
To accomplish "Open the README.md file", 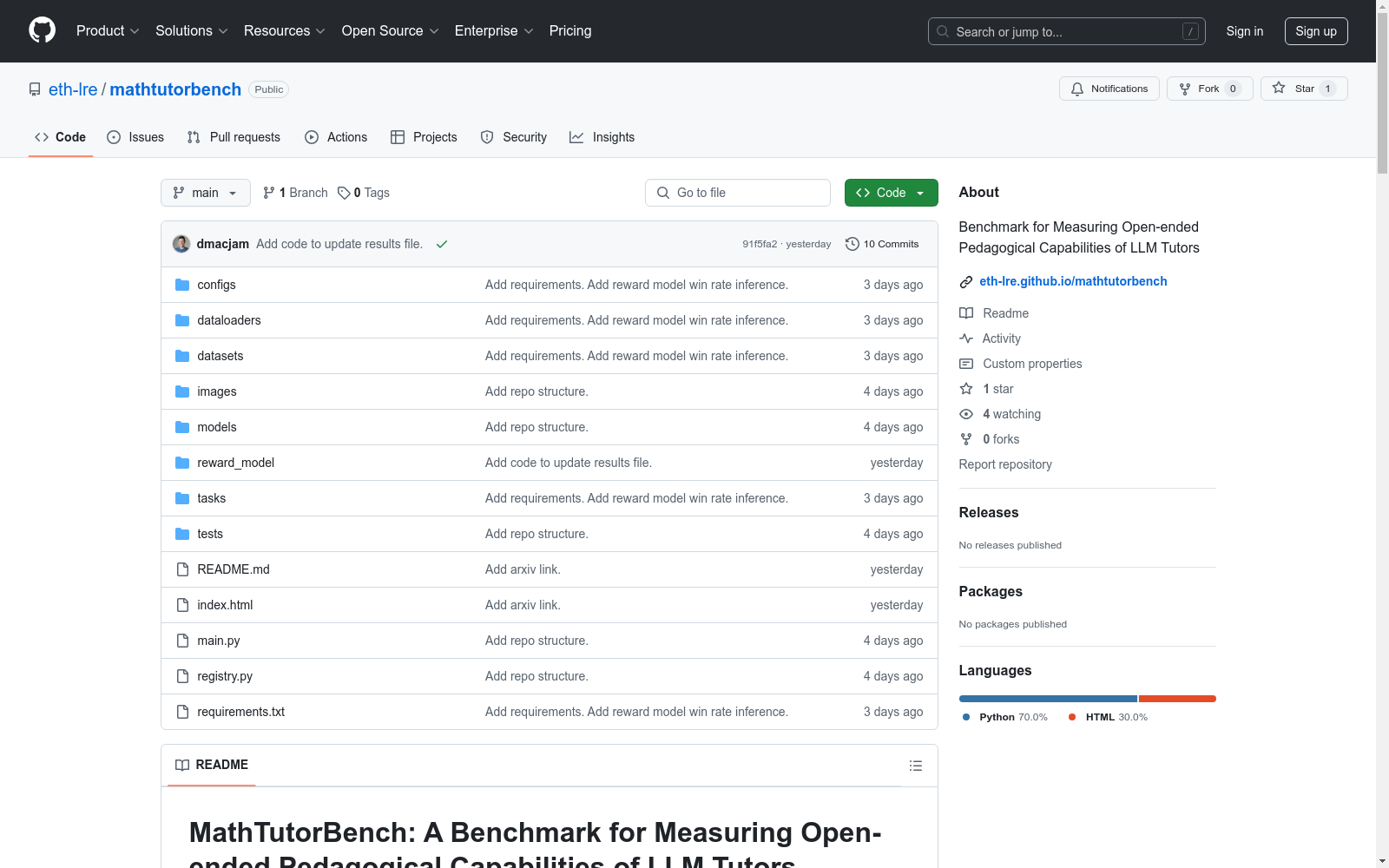I will [x=234, y=569].
